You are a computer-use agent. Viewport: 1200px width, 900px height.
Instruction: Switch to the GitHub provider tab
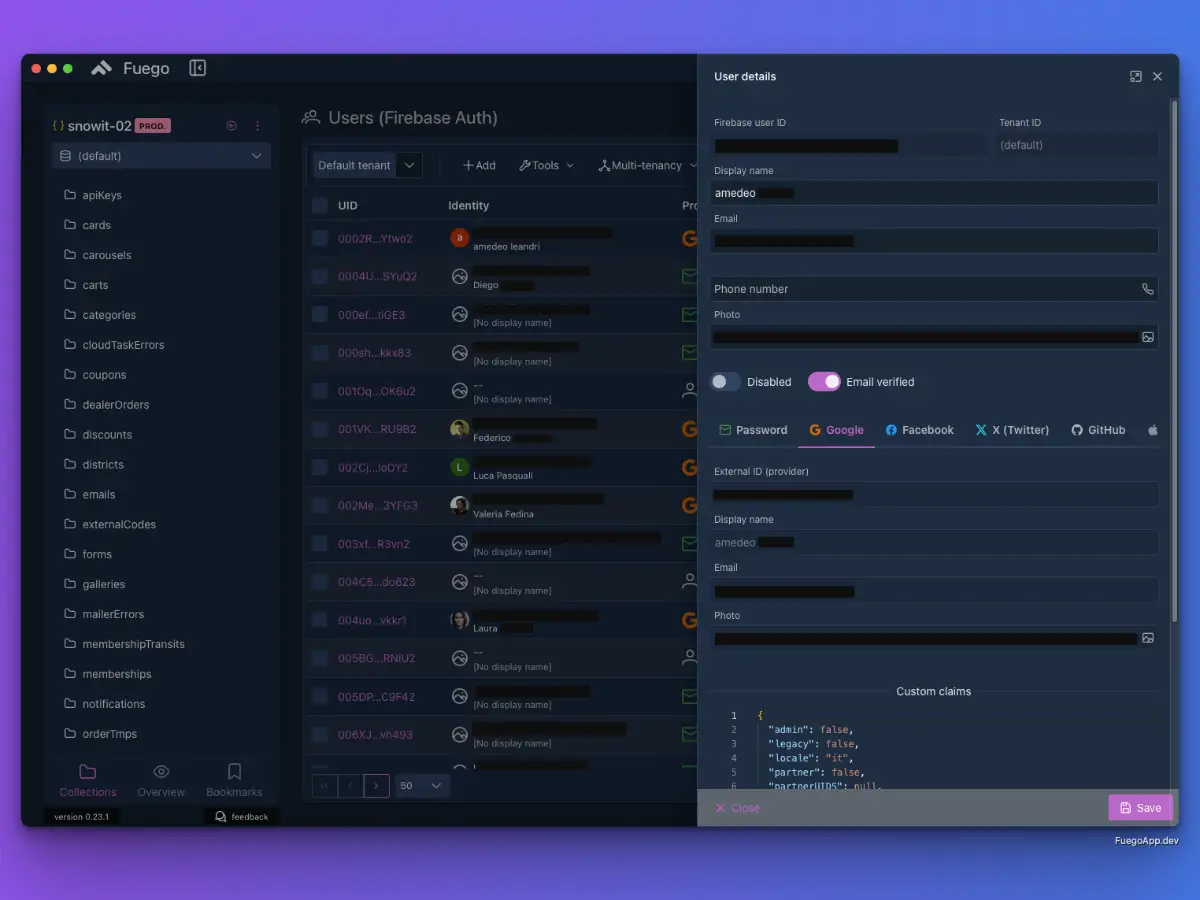coord(1098,430)
